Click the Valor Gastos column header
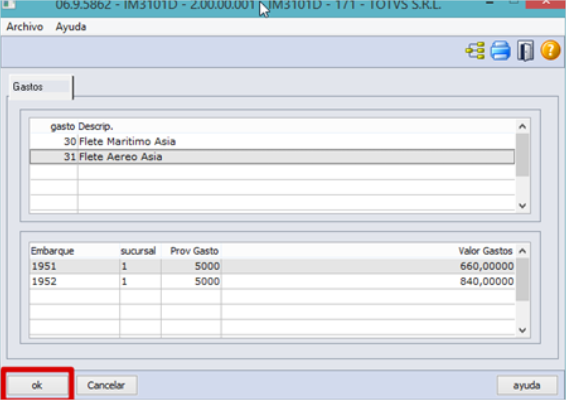Screen dimensions: 566x400 click(x=368, y=251)
